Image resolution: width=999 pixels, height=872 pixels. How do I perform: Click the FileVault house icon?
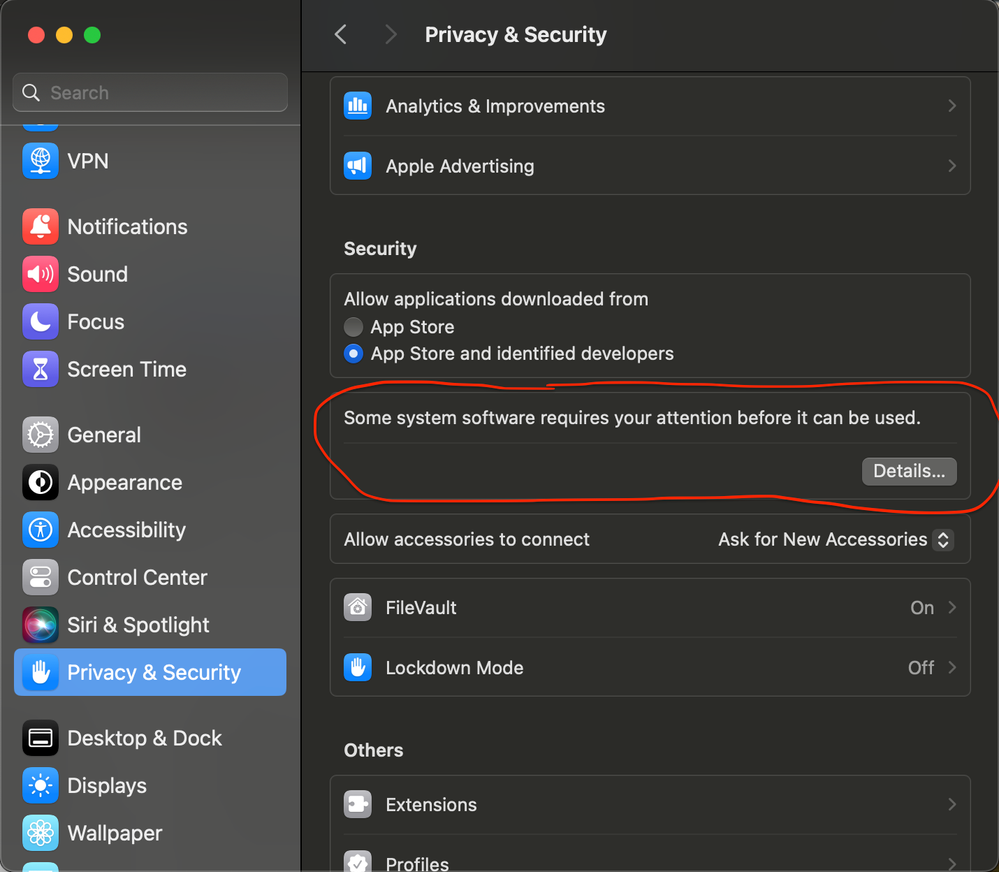[358, 608]
